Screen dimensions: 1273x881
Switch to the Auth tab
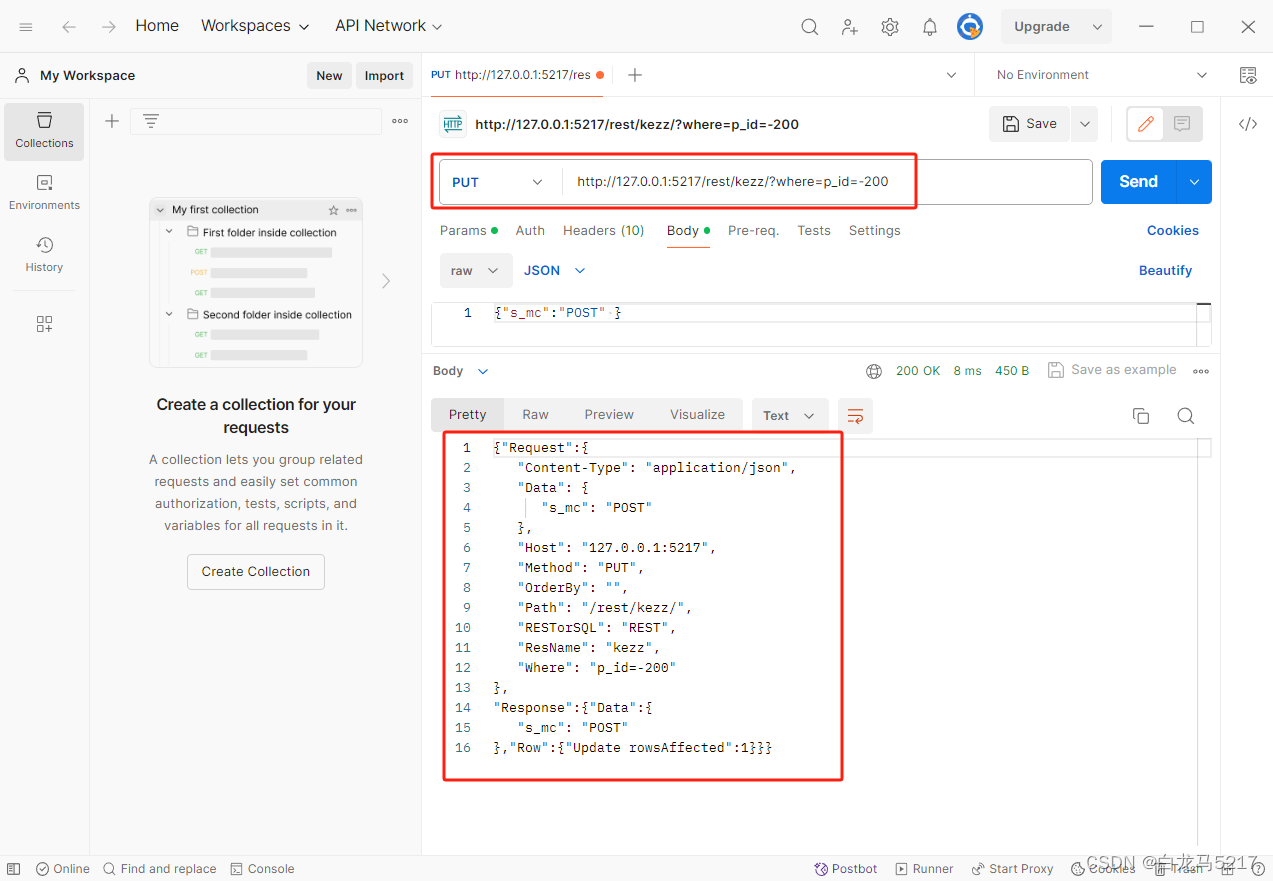coord(530,231)
